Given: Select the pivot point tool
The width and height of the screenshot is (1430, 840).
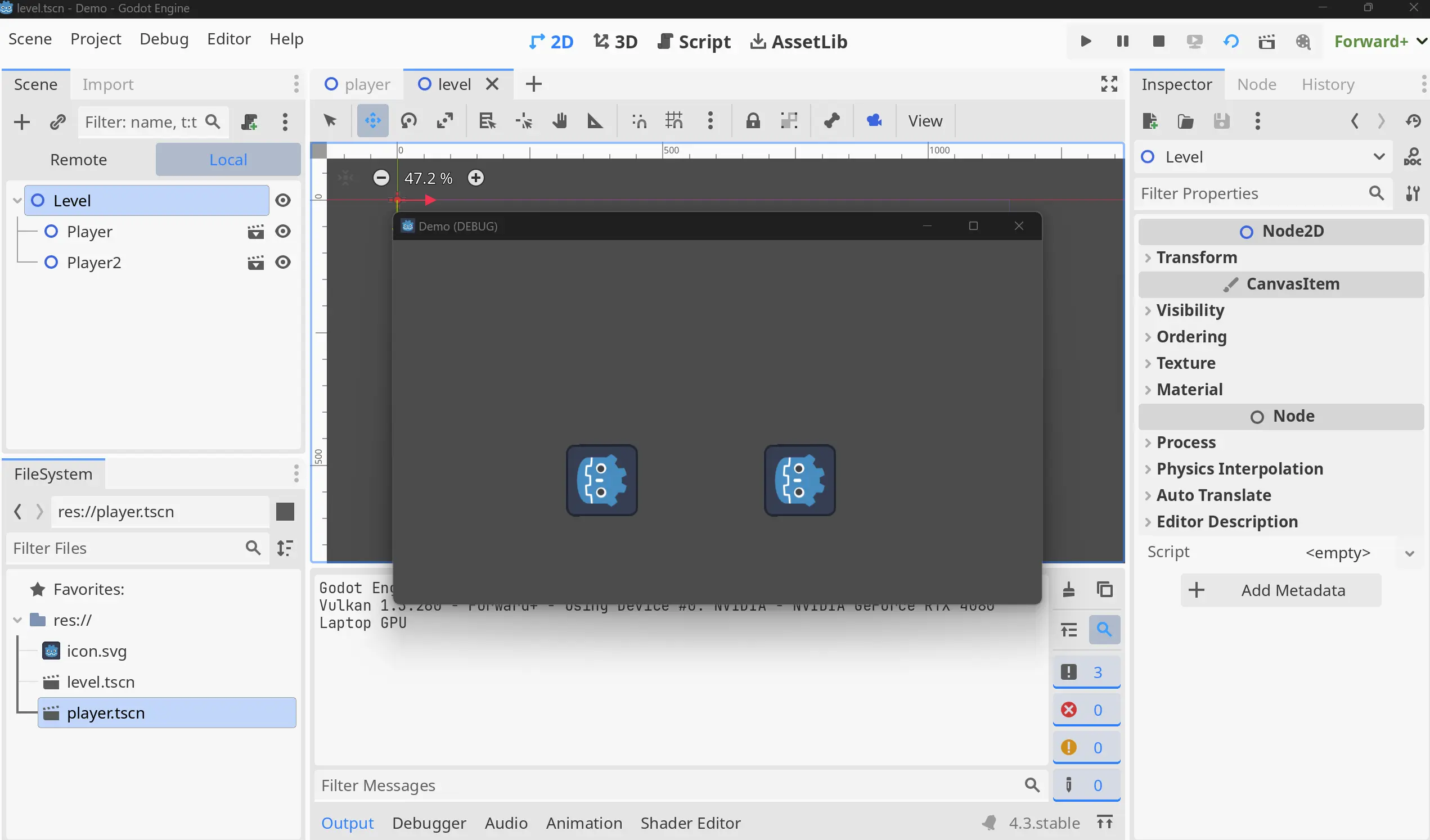Looking at the screenshot, I should coord(523,121).
